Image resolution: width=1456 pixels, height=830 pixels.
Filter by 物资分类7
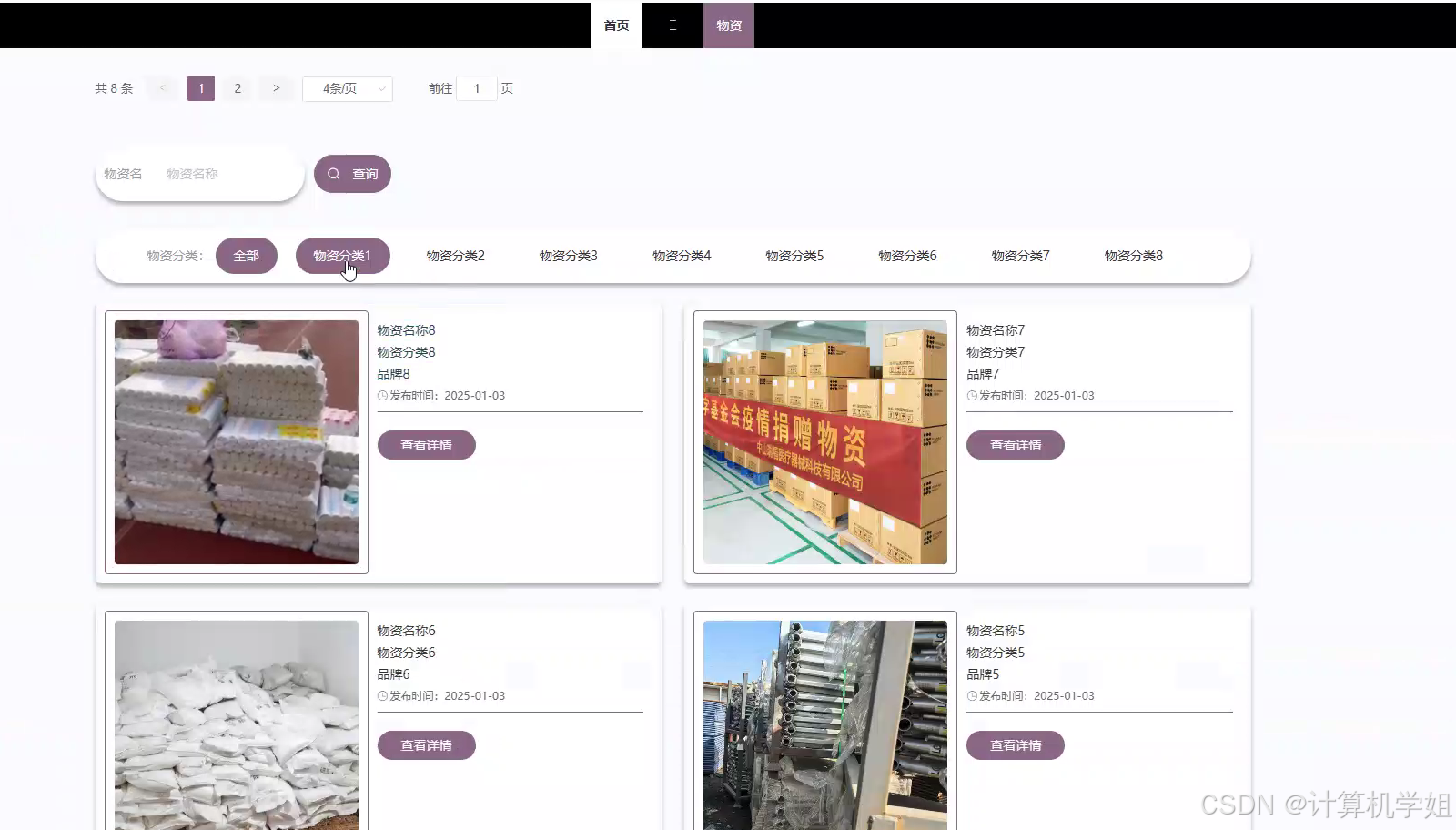[x=1020, y=256]
